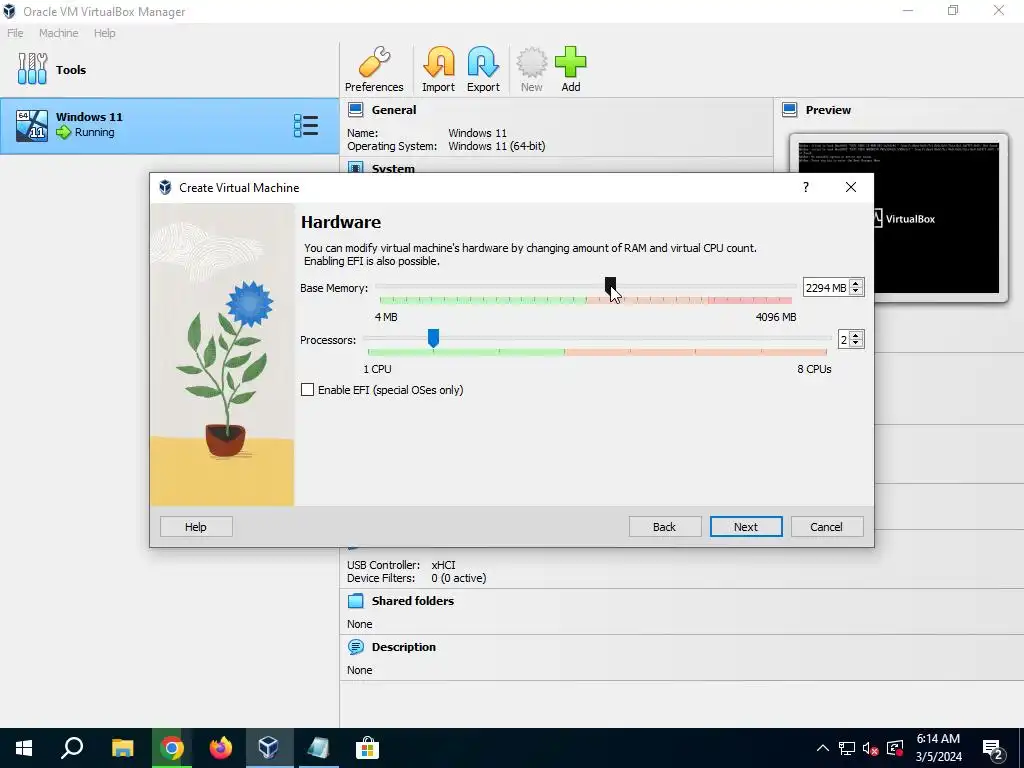This screenshot has width=1024, height=768.
Task: Launch Chrome from taskbar
Action: (x=172, y=748)
